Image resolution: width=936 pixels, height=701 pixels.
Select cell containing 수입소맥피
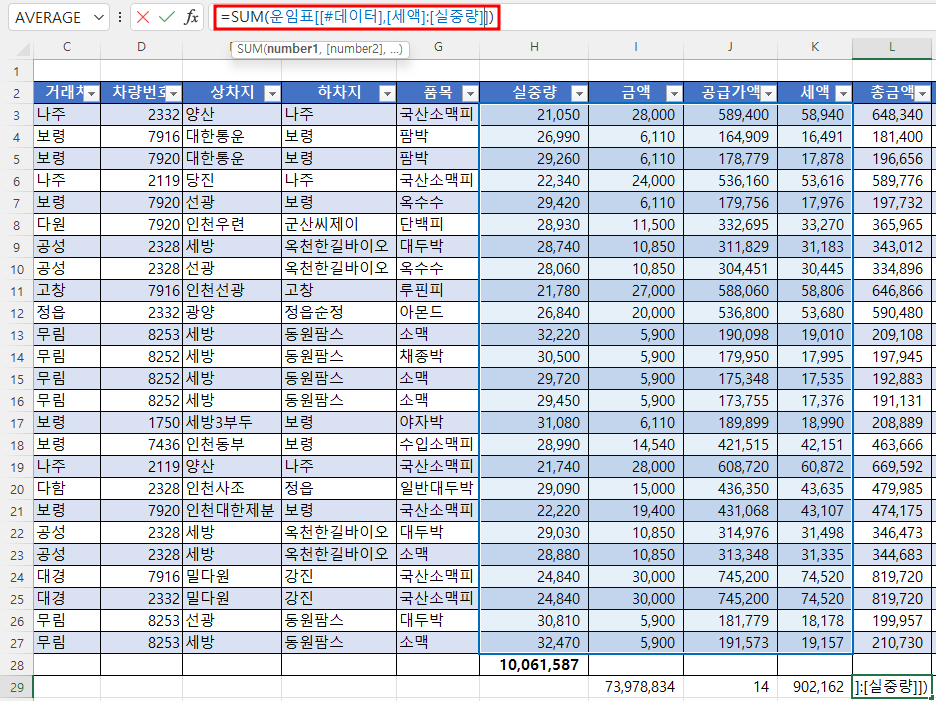(x=438, y=445)
